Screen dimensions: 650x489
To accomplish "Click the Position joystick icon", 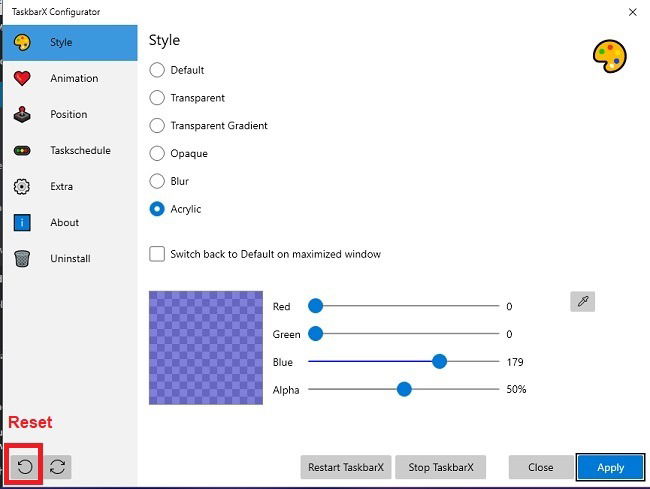I will tap(22, 114).
